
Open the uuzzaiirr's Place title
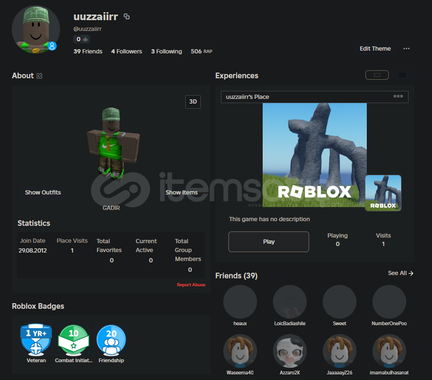(x=247, y=97)
